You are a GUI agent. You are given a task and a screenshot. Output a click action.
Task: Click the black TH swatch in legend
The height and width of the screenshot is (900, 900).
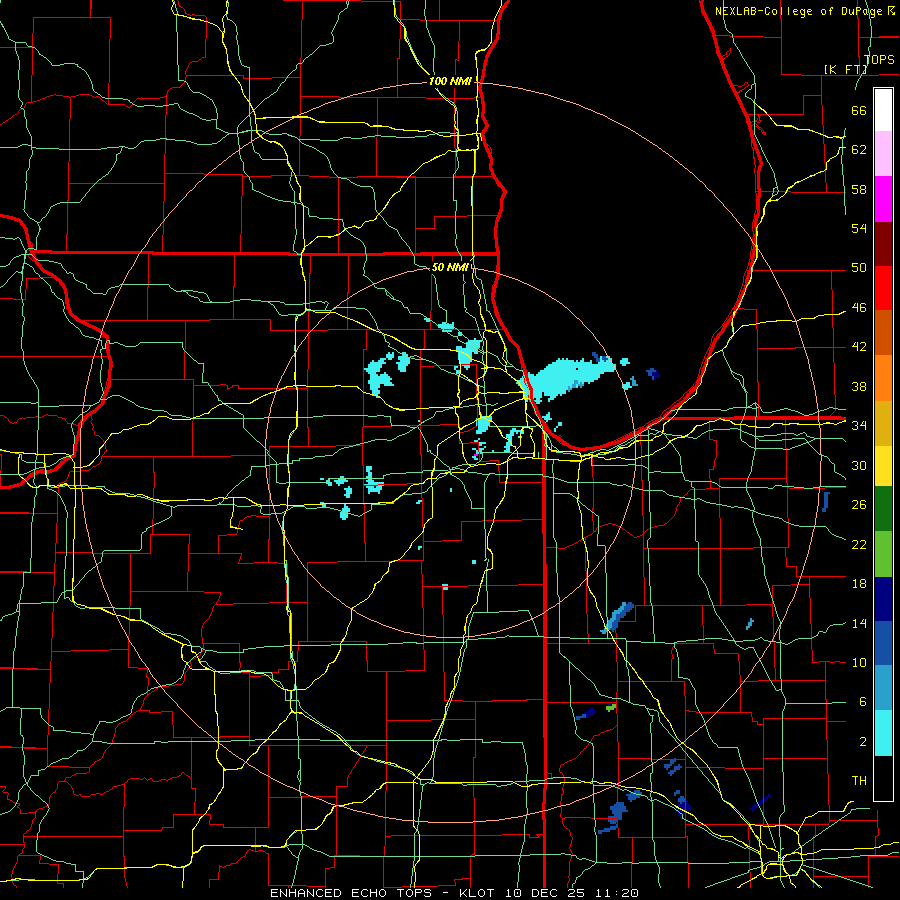(x=883, y=778)
